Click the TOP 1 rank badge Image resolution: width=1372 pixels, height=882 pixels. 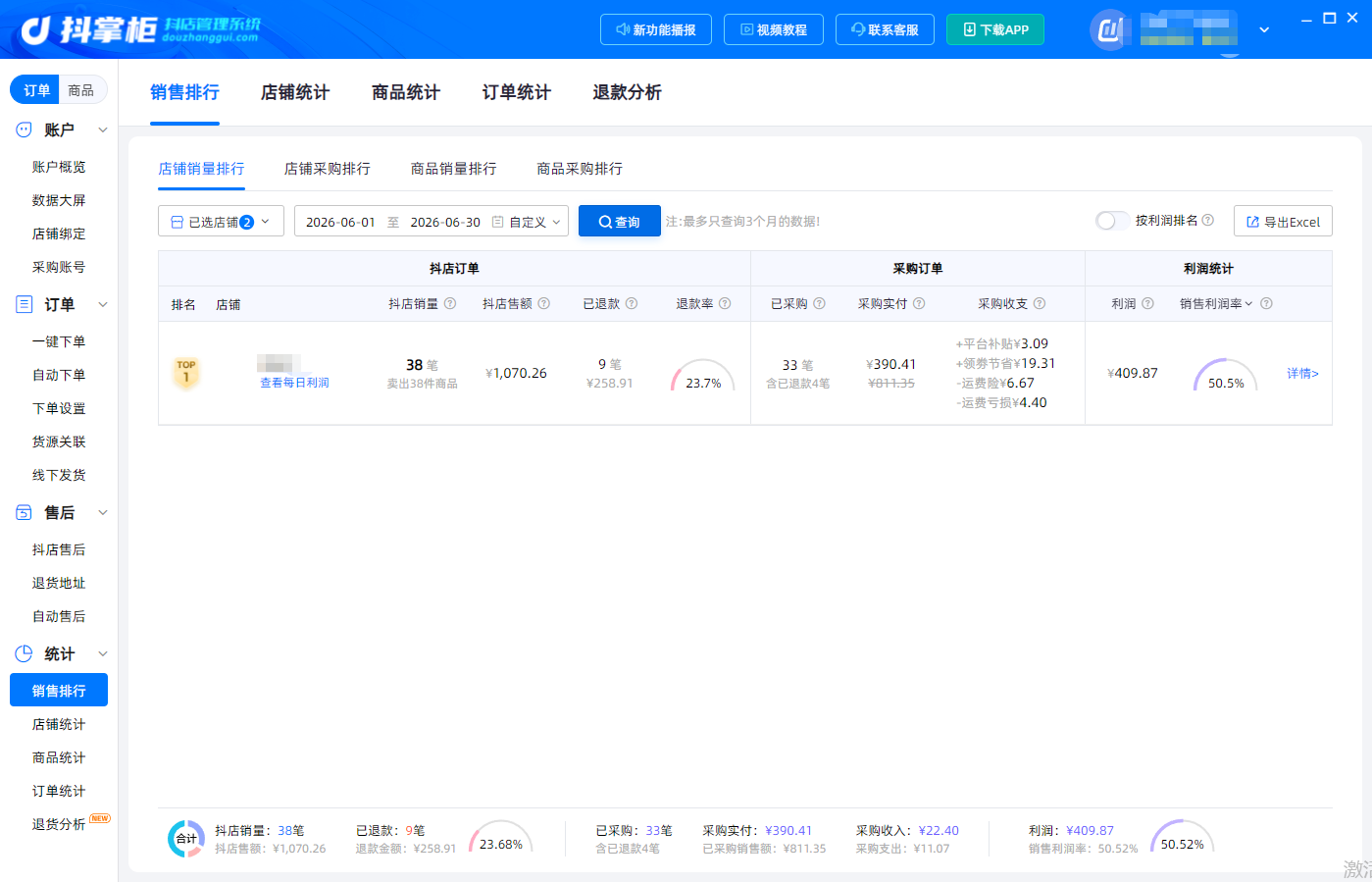pyautogui.click(x=186, y=372)
